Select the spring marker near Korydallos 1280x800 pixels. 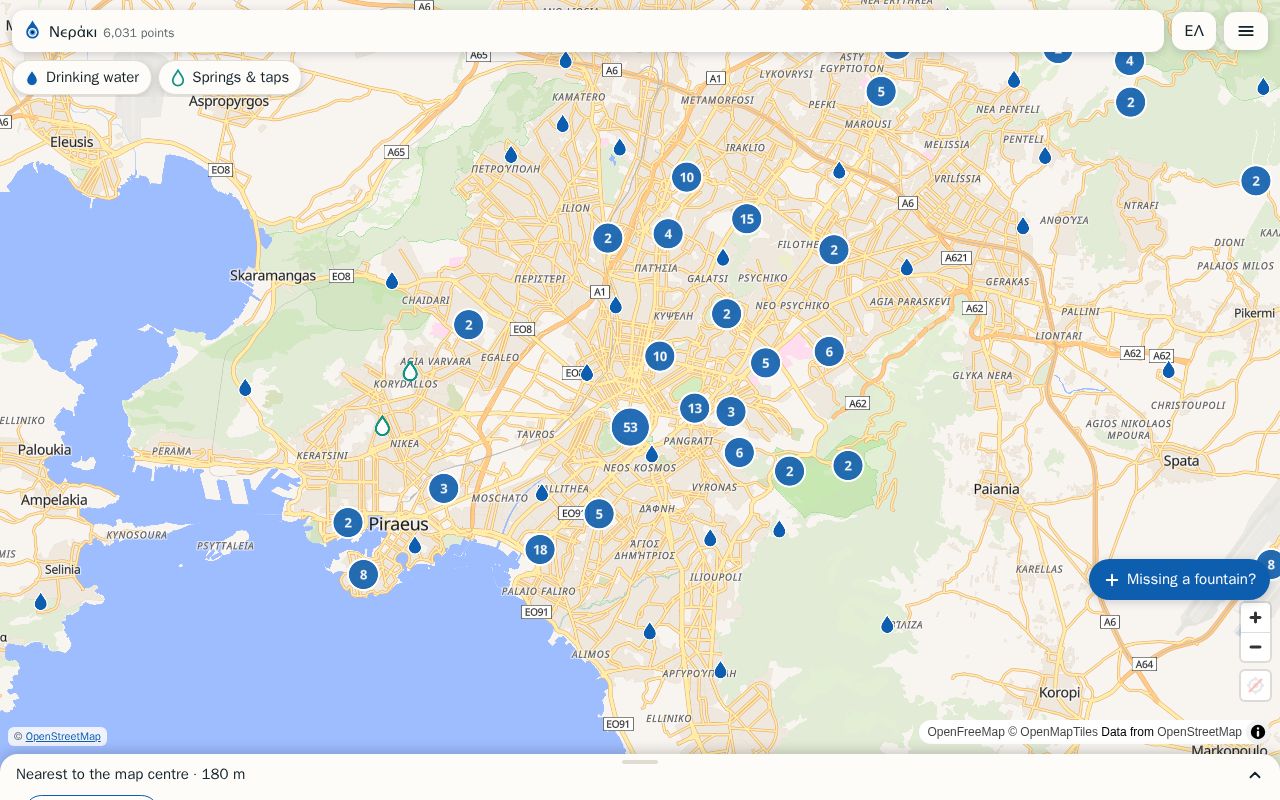(x=410, y=372)
